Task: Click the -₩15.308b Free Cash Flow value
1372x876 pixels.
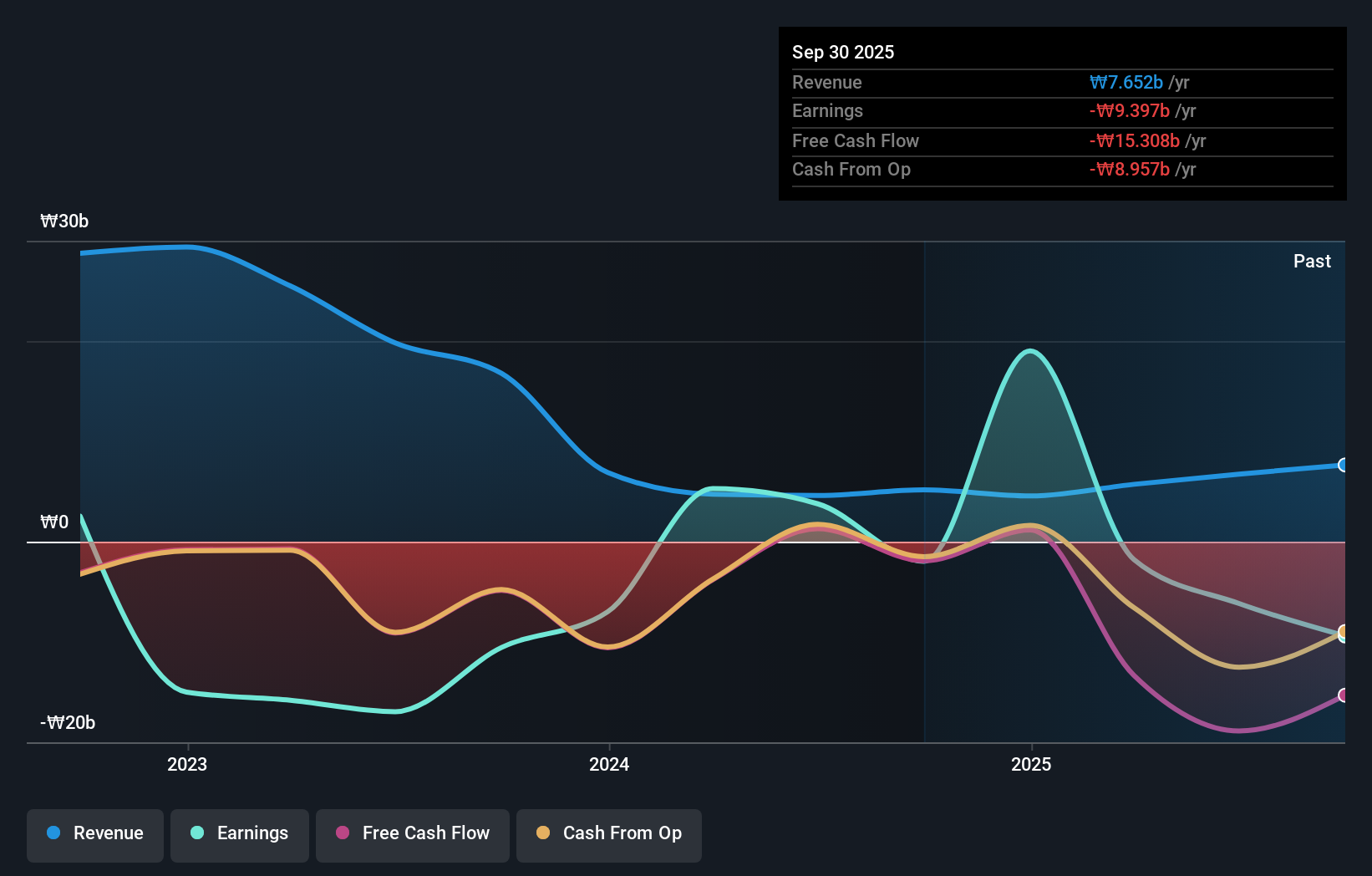Action: (x=1135, y=140)
